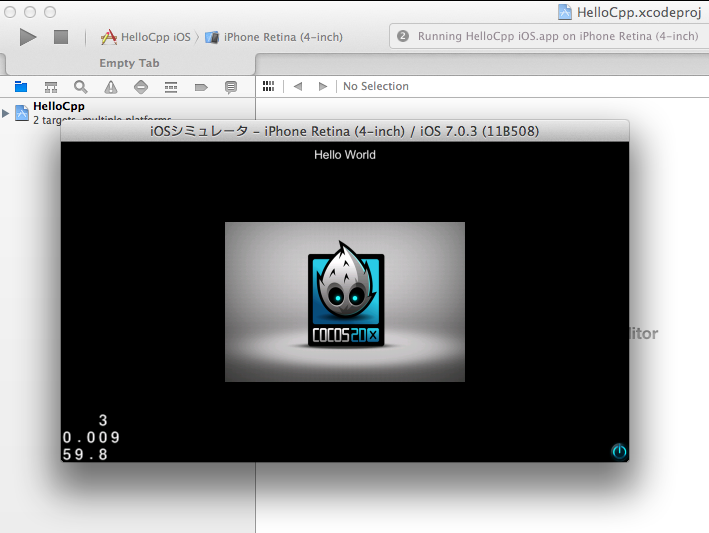Click the HelloCpp iOS app target icon
Viewport: 709px width, 533px height.
coord(109,37)
